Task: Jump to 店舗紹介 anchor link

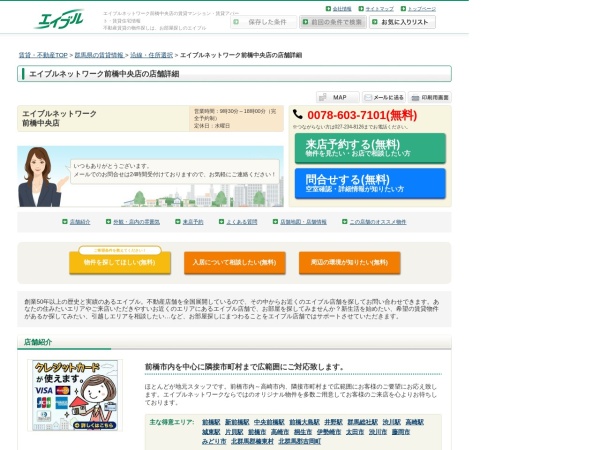Action: point(80,222)
